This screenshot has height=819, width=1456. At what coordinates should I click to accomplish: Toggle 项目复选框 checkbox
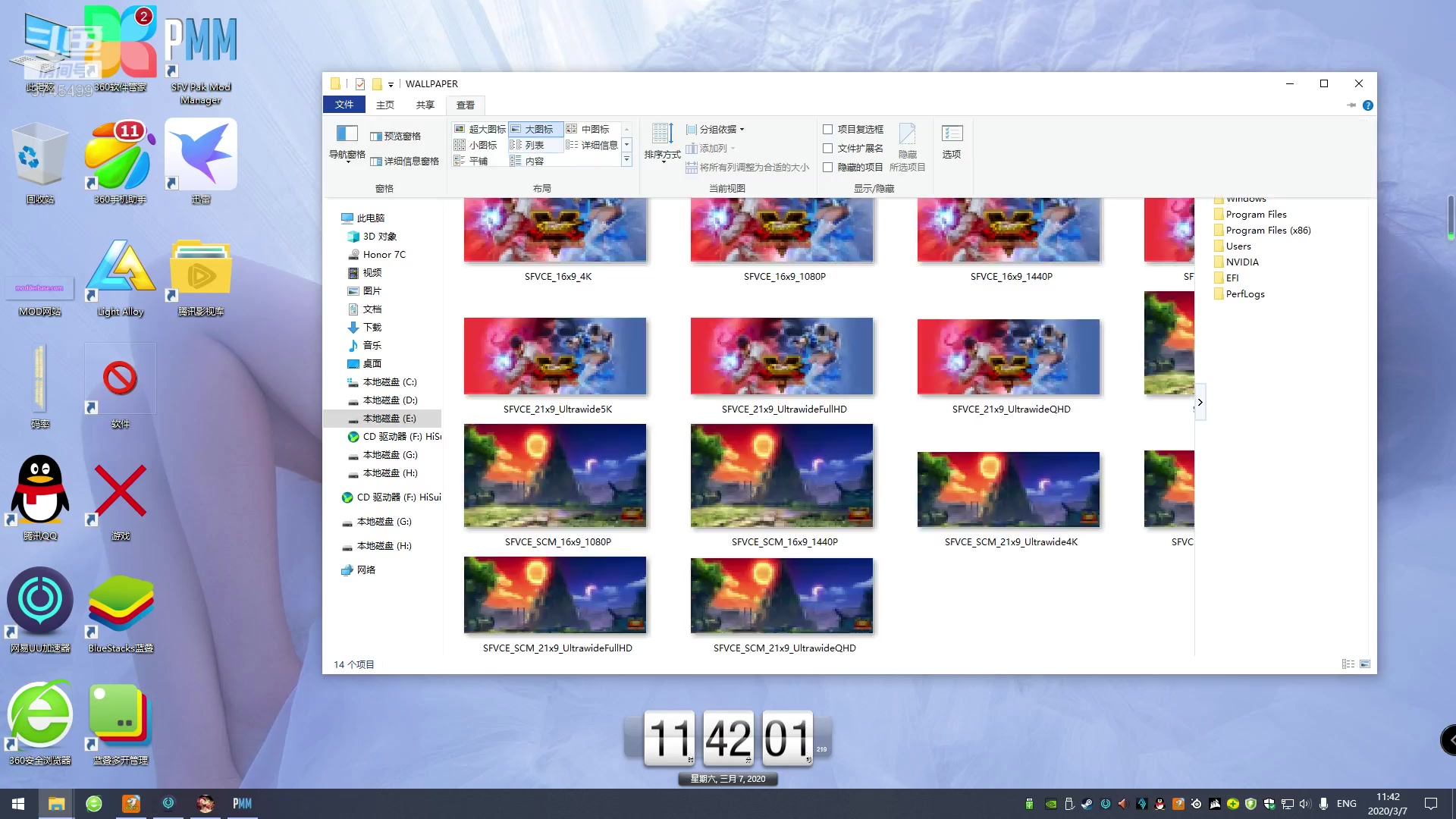pos(828,129)
